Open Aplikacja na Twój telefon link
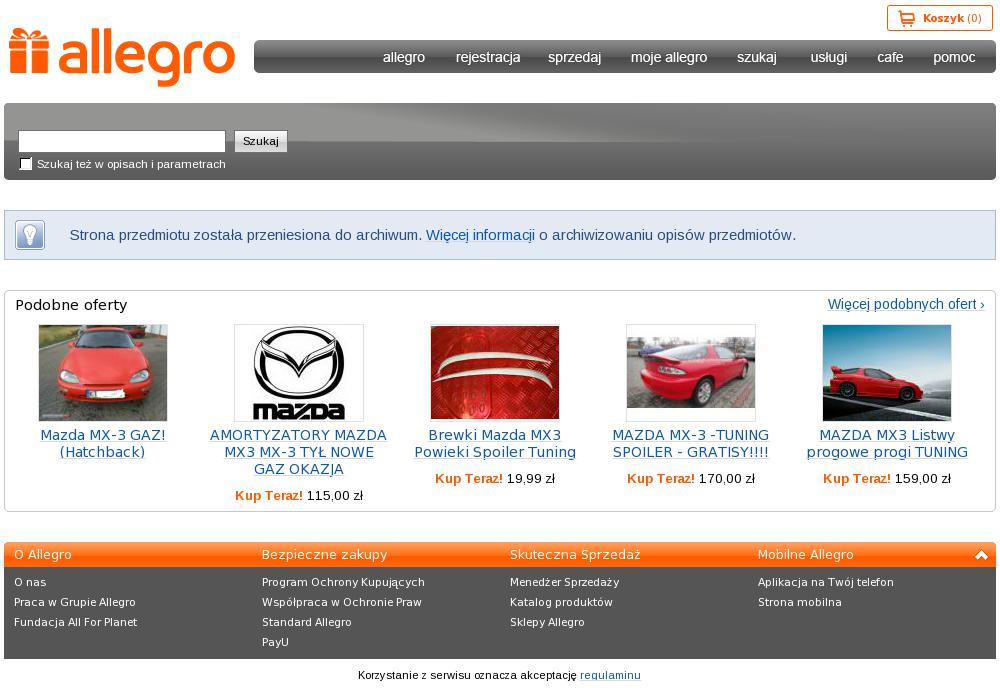The width and height of the screenshot is (1000, 695). tap(826, 582)
